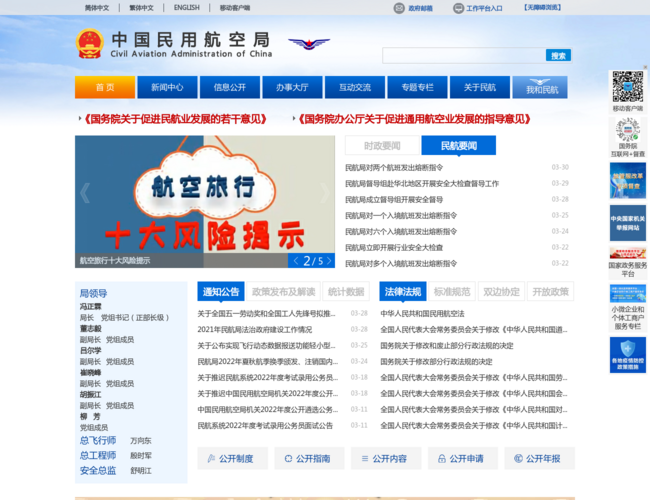The image size is (650, 500).
Task: Switch to 标准规范 tab
Action: (452, 292)
